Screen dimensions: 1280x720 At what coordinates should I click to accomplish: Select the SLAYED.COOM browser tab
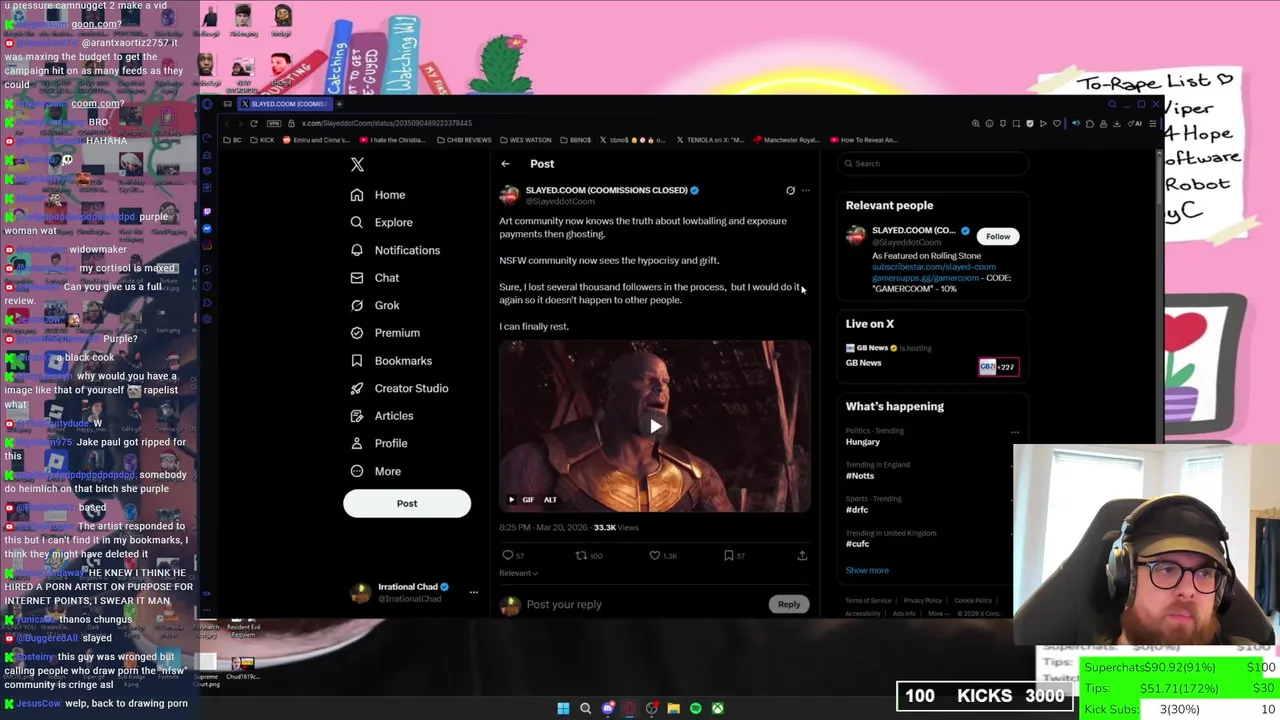[283, 104]
